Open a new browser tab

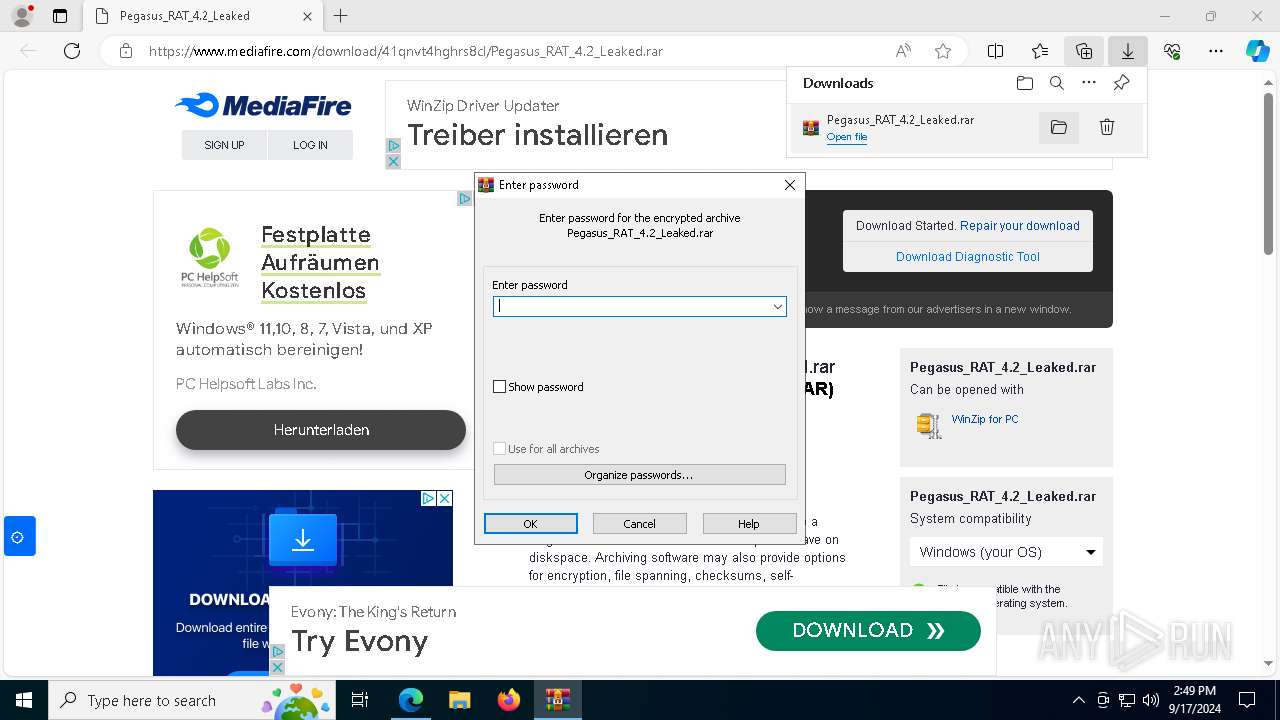point(341,16)
